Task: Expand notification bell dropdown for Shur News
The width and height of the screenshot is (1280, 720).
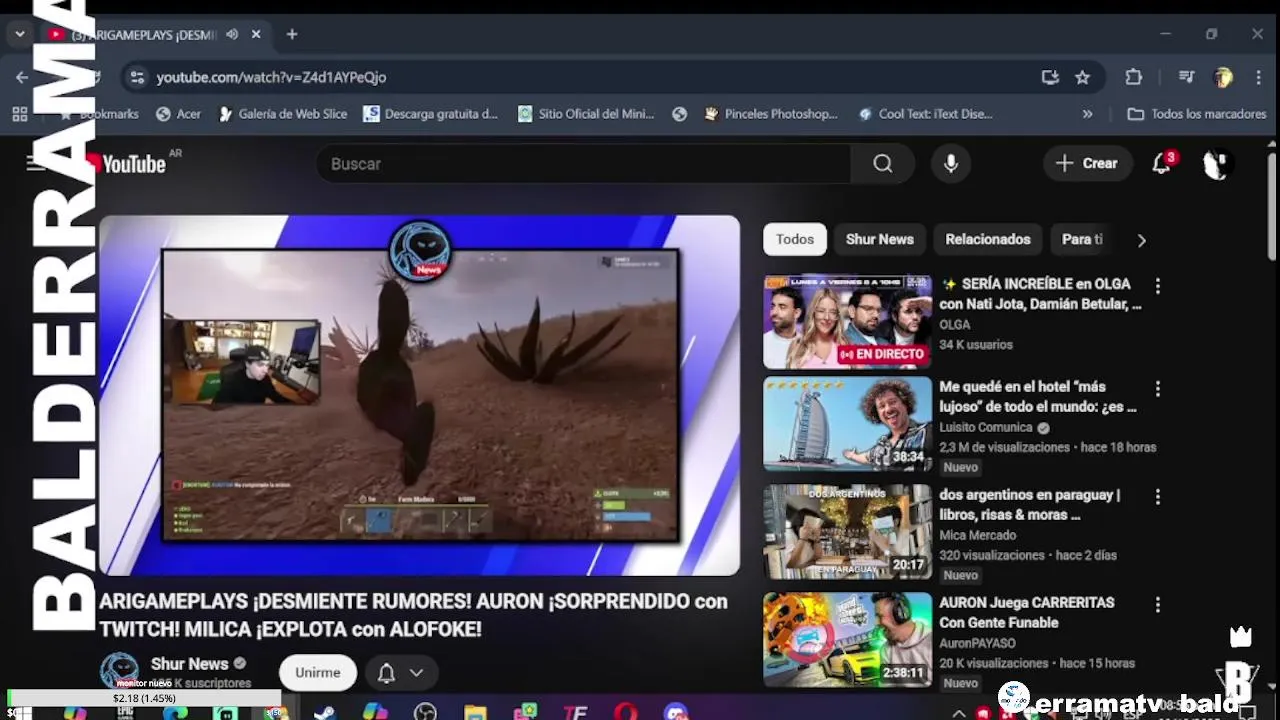Action: coord(401,673)
